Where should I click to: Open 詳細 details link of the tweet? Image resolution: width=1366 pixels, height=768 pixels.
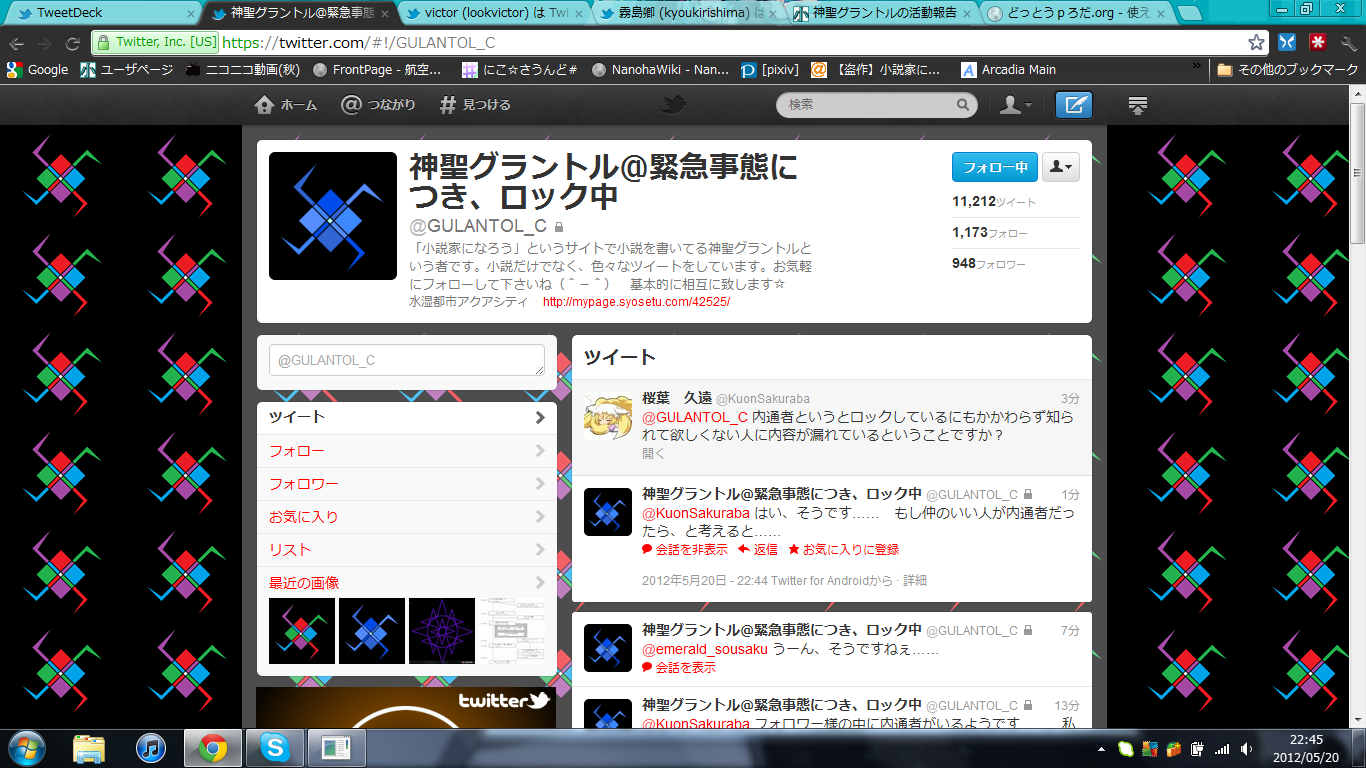point(915,580)
